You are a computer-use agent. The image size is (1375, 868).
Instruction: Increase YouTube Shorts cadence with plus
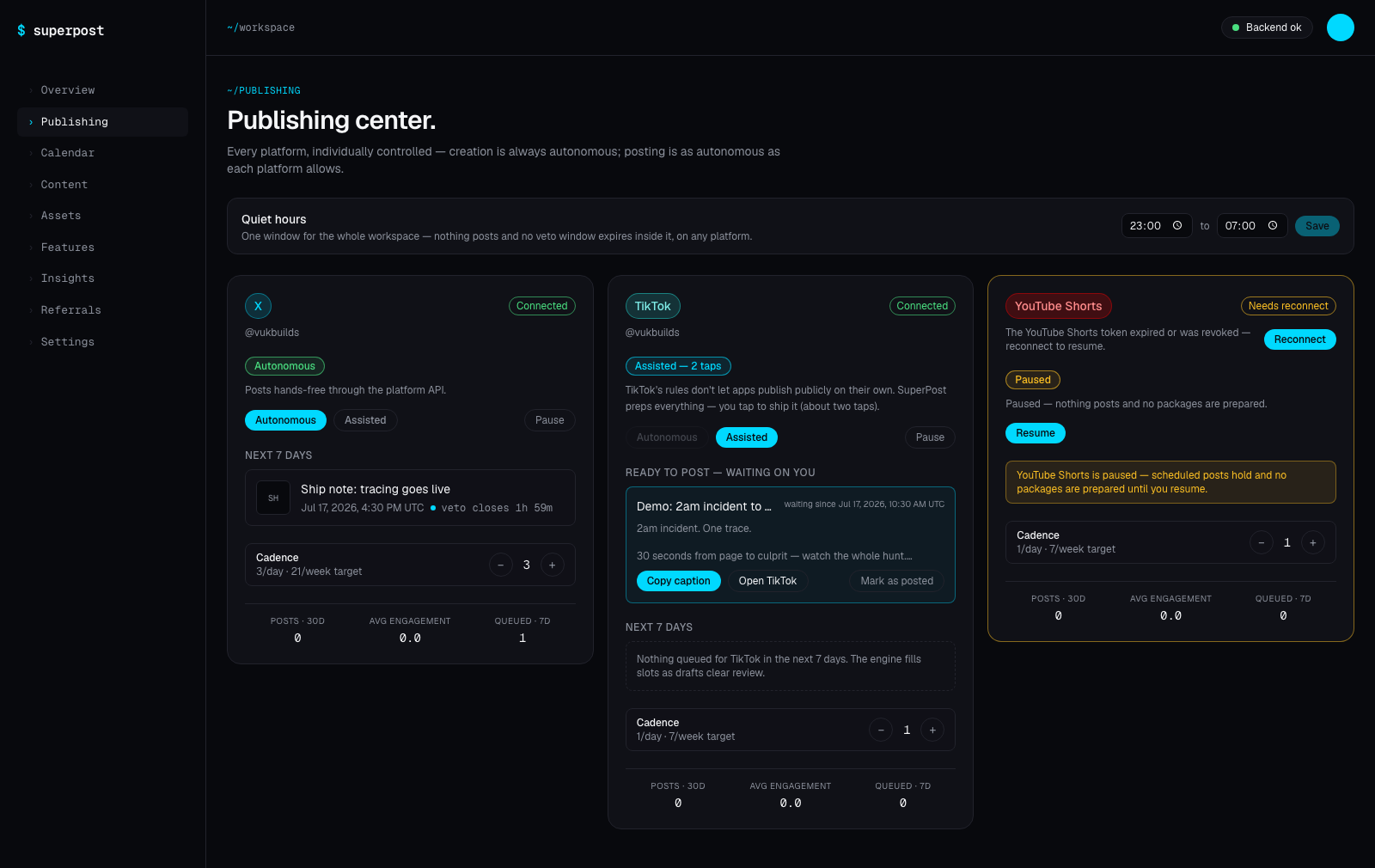coord(1312,542)
